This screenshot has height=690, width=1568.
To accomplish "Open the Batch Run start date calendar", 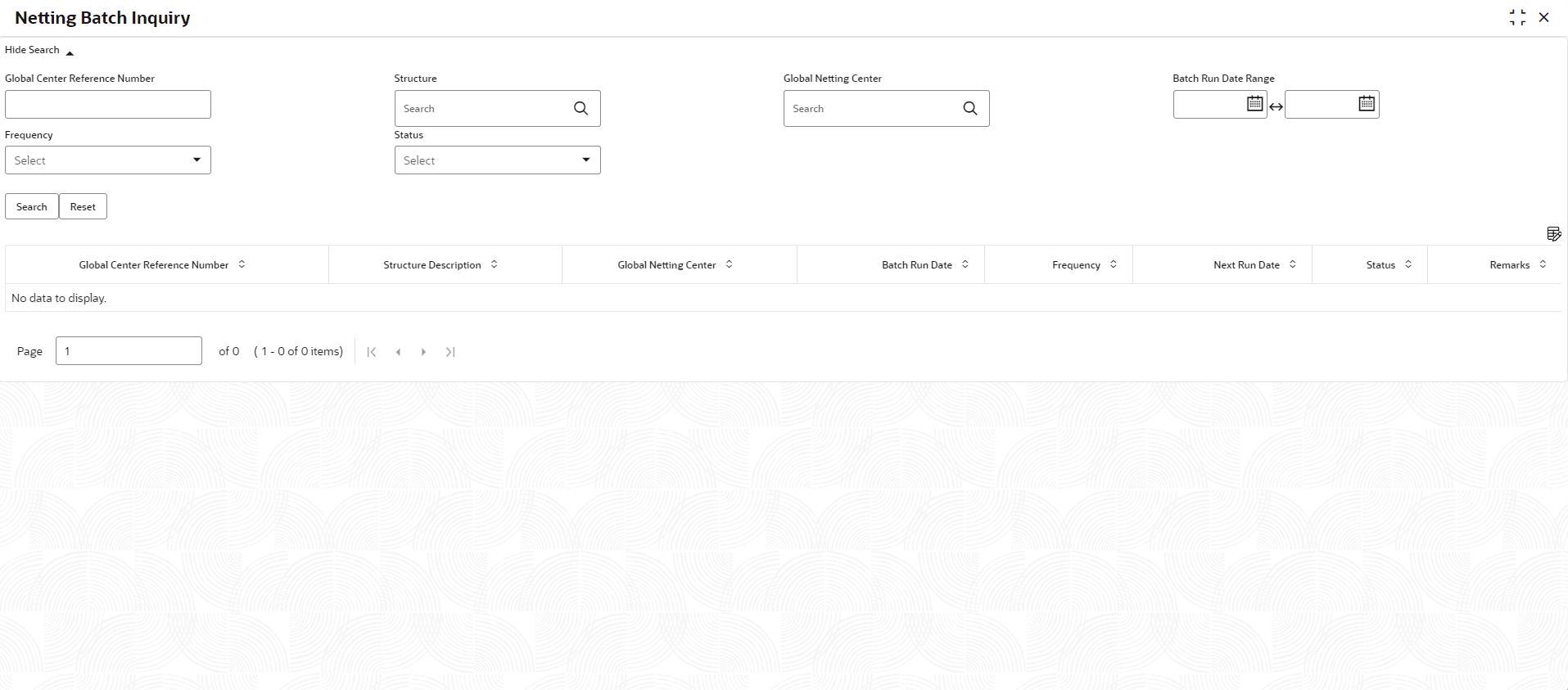I will click(1254, 104).
